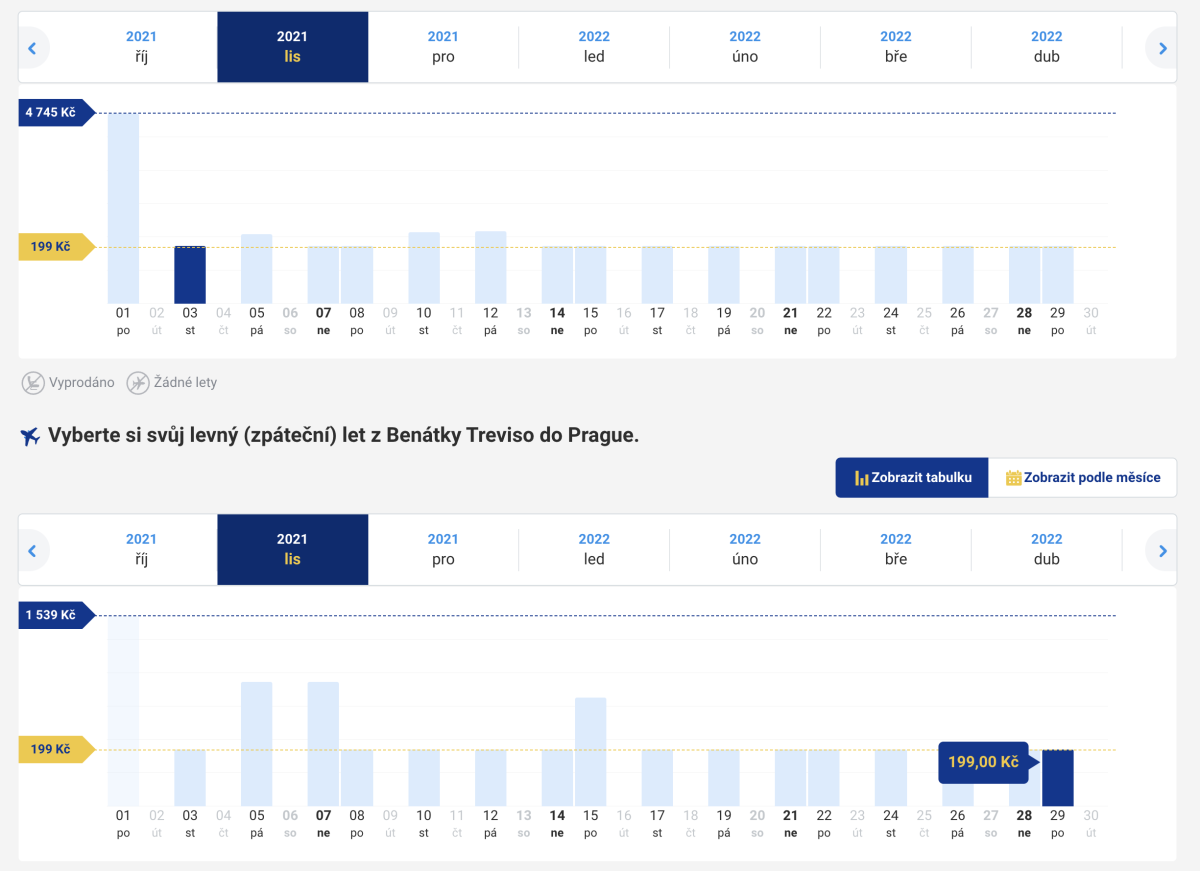Choose 2021 říj in outbound month carousel

(x=141, y=47)
